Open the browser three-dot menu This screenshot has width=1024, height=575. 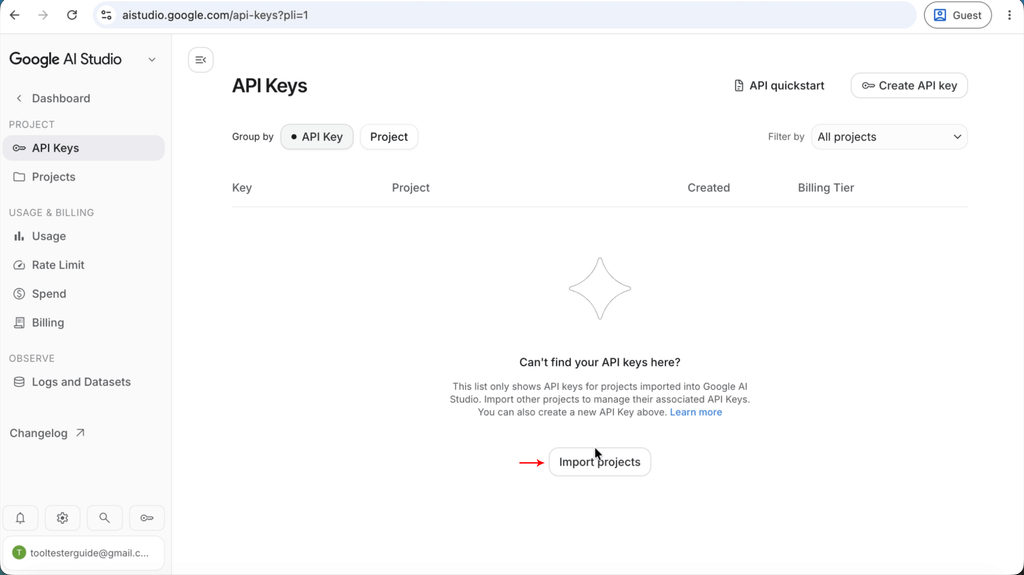point(1009,15)
